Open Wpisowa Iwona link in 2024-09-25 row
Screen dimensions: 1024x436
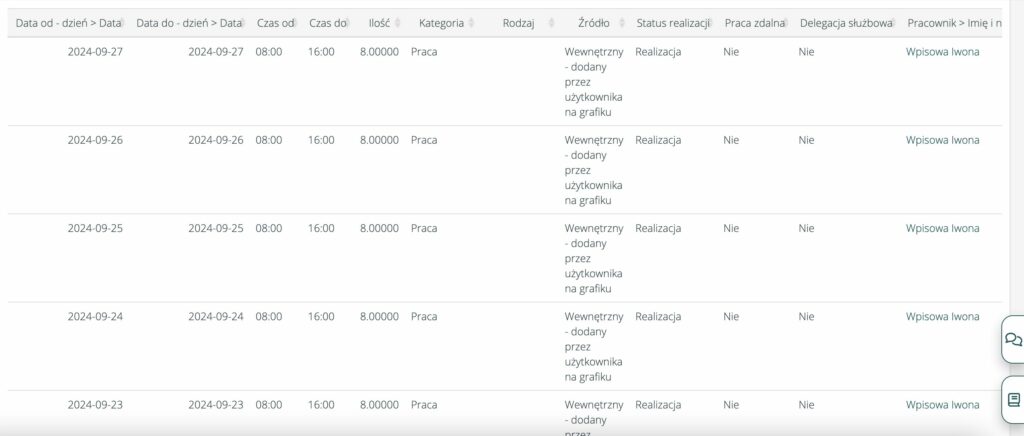pos(942,228)
